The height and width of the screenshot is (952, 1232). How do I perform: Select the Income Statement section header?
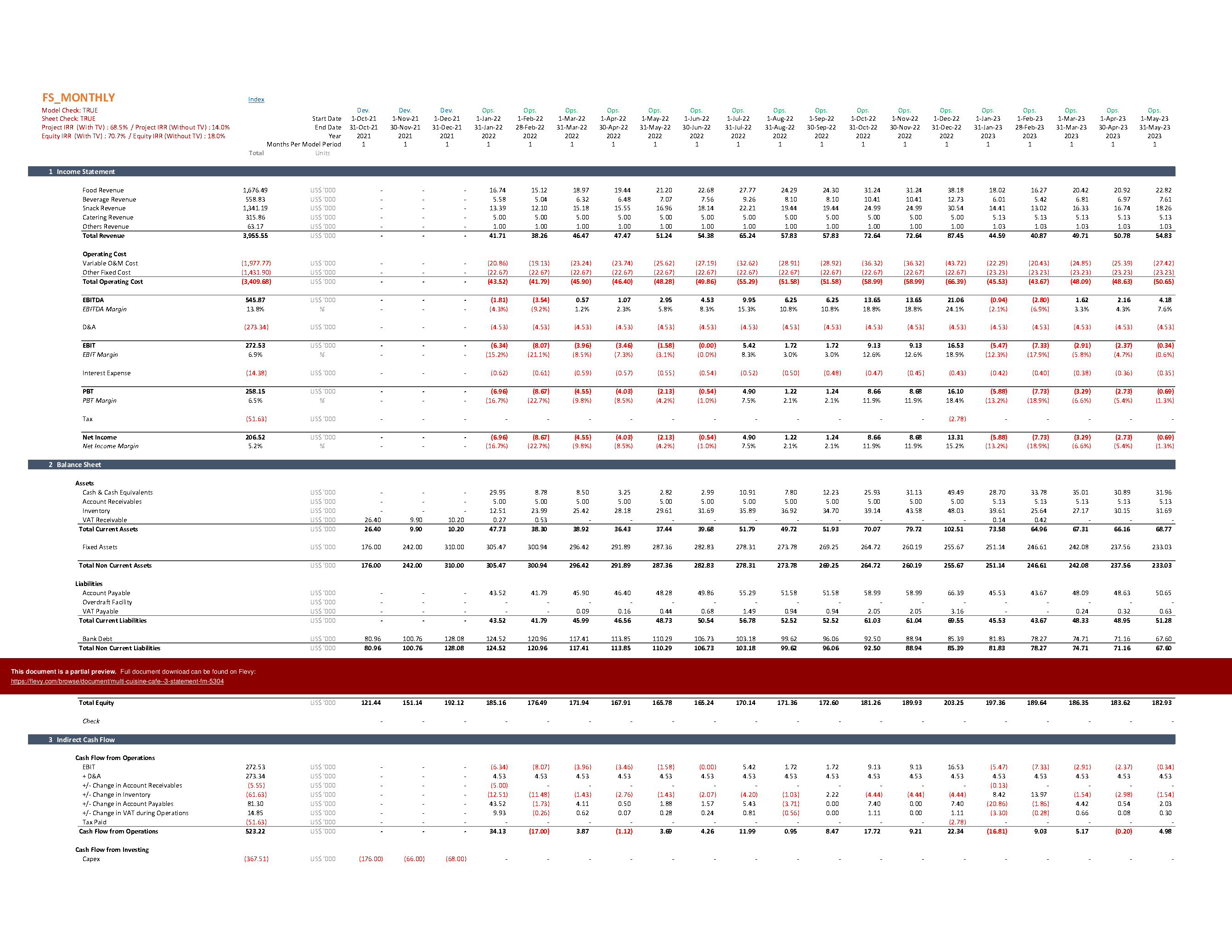(x=602, y=172)
